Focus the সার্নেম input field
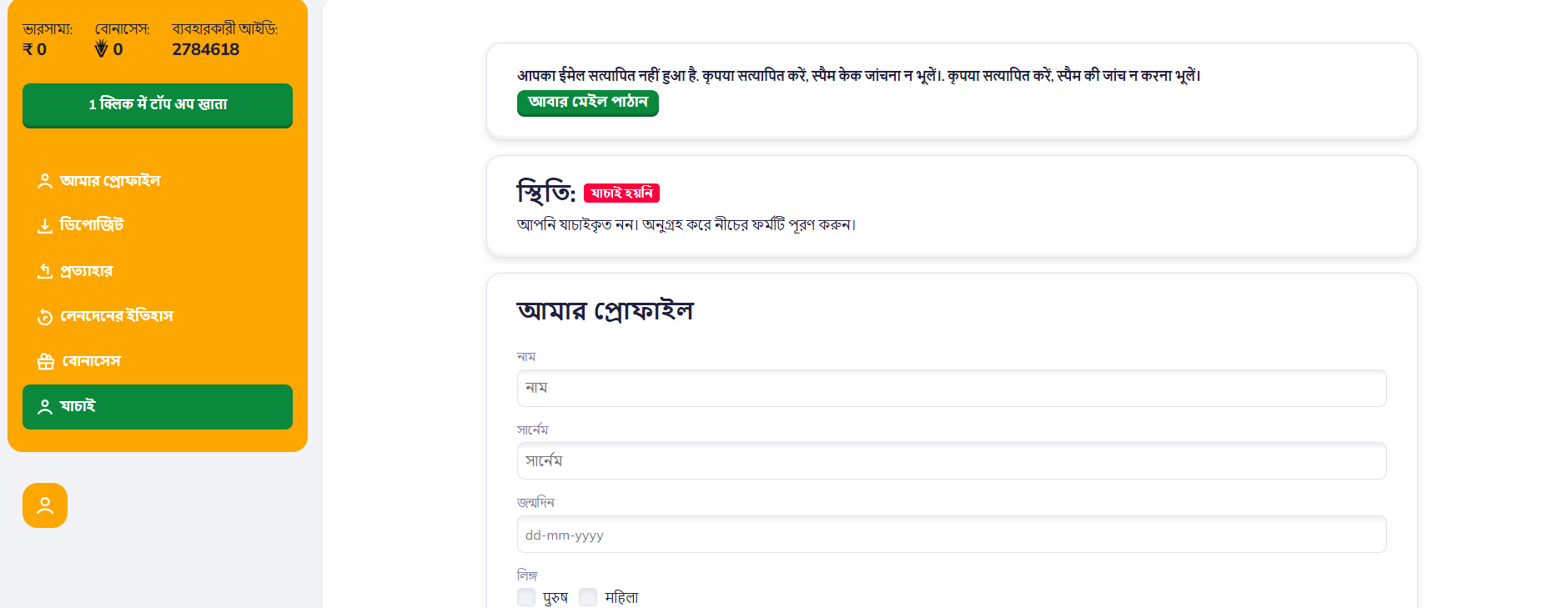 (952, 461)
